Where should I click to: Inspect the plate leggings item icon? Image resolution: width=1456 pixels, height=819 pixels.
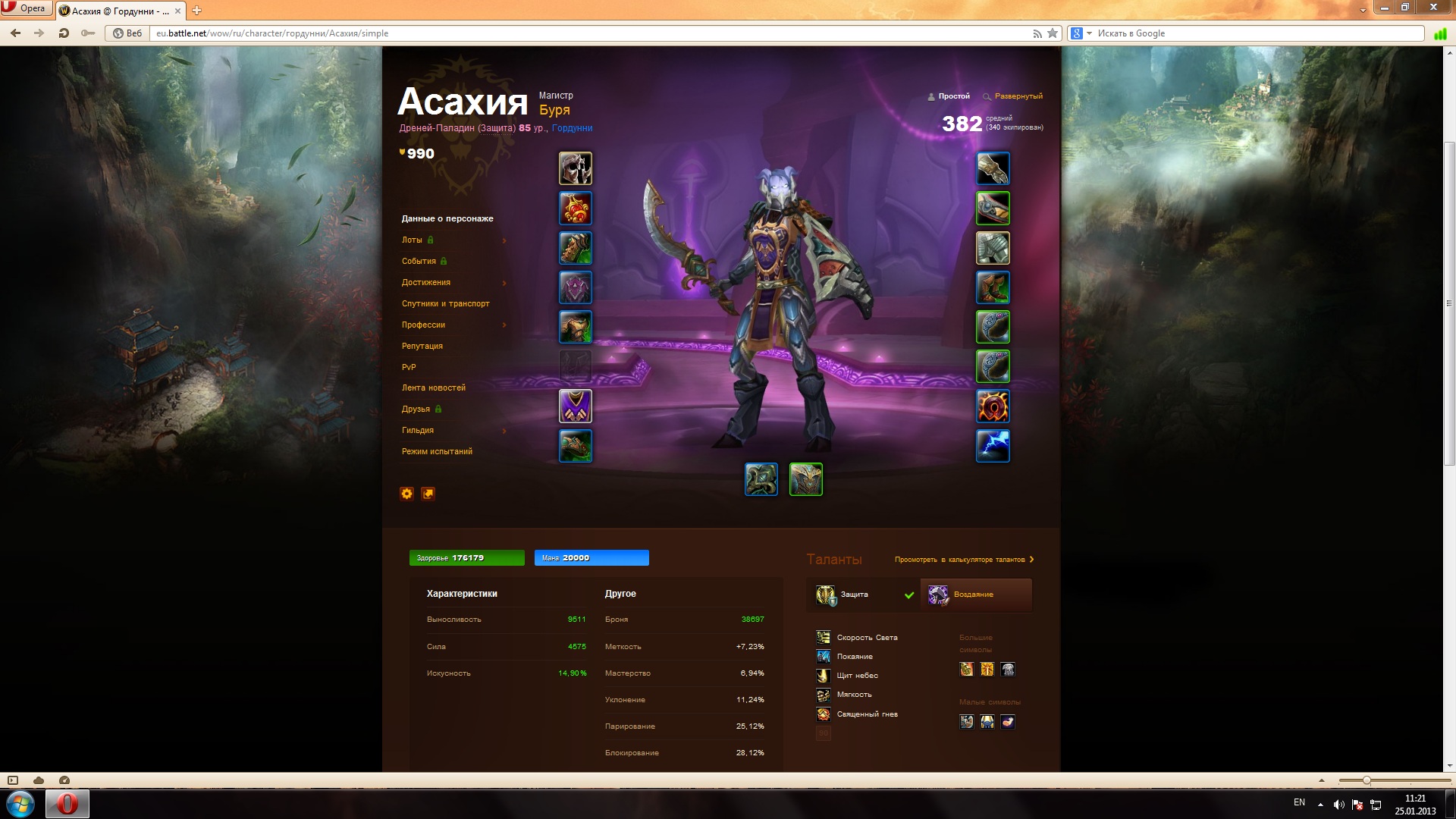point(993,248)
